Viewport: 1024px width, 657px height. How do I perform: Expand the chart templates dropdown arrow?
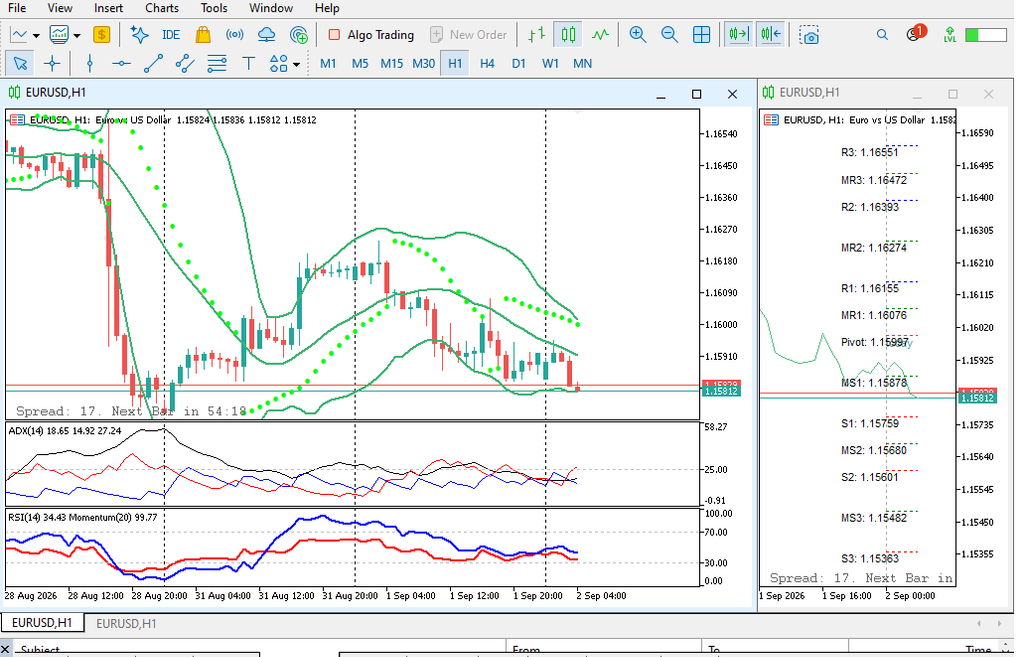pos(77,35)
